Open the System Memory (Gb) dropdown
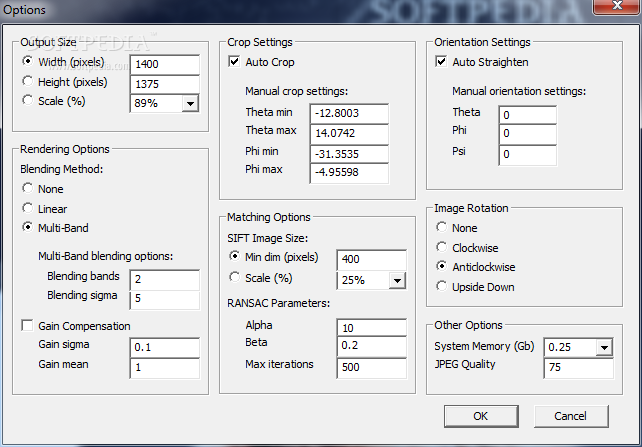The height and width of the screenshot is (447, 642). pyautogui.click(x=604, y=348)
